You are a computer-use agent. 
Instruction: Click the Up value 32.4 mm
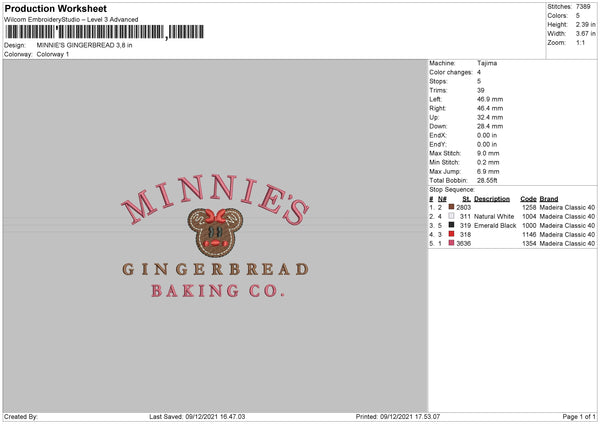(490, 117)
